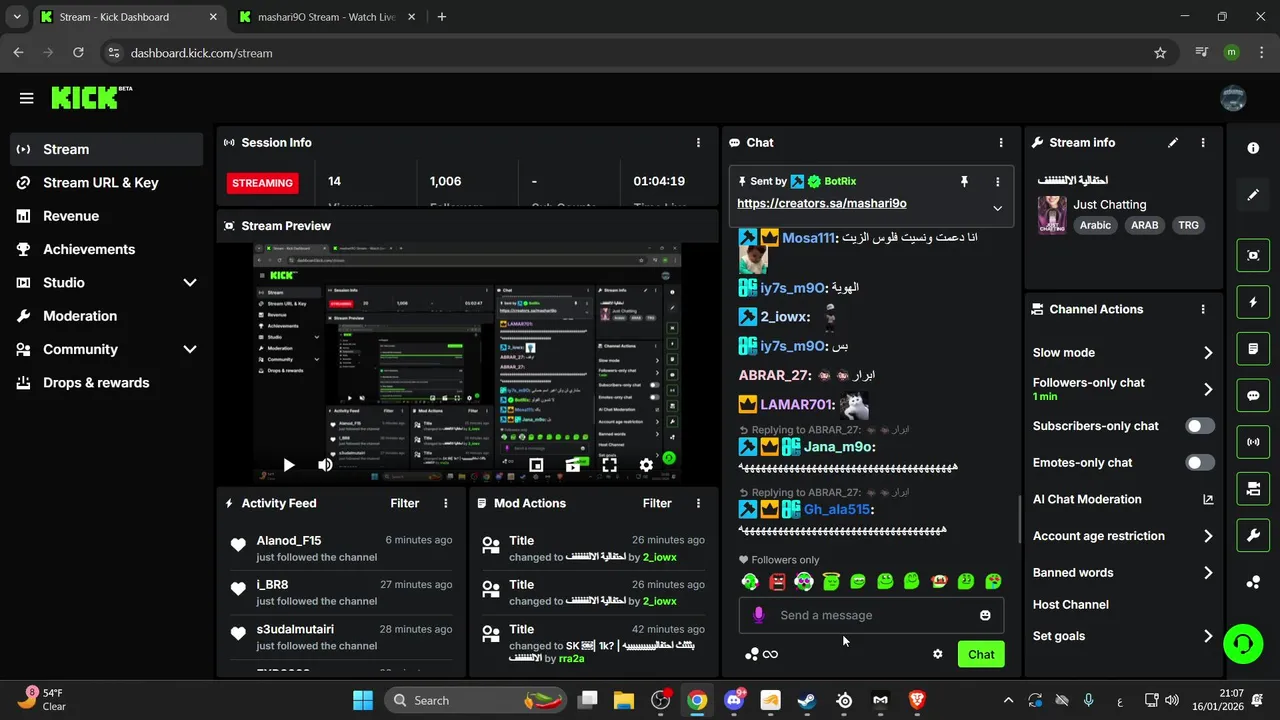Screen dimensions: 1280x720
Task: Toggle the Stream Preview widget icon in sidebar
Action: pyautogui.click(x=1253, y=255)
